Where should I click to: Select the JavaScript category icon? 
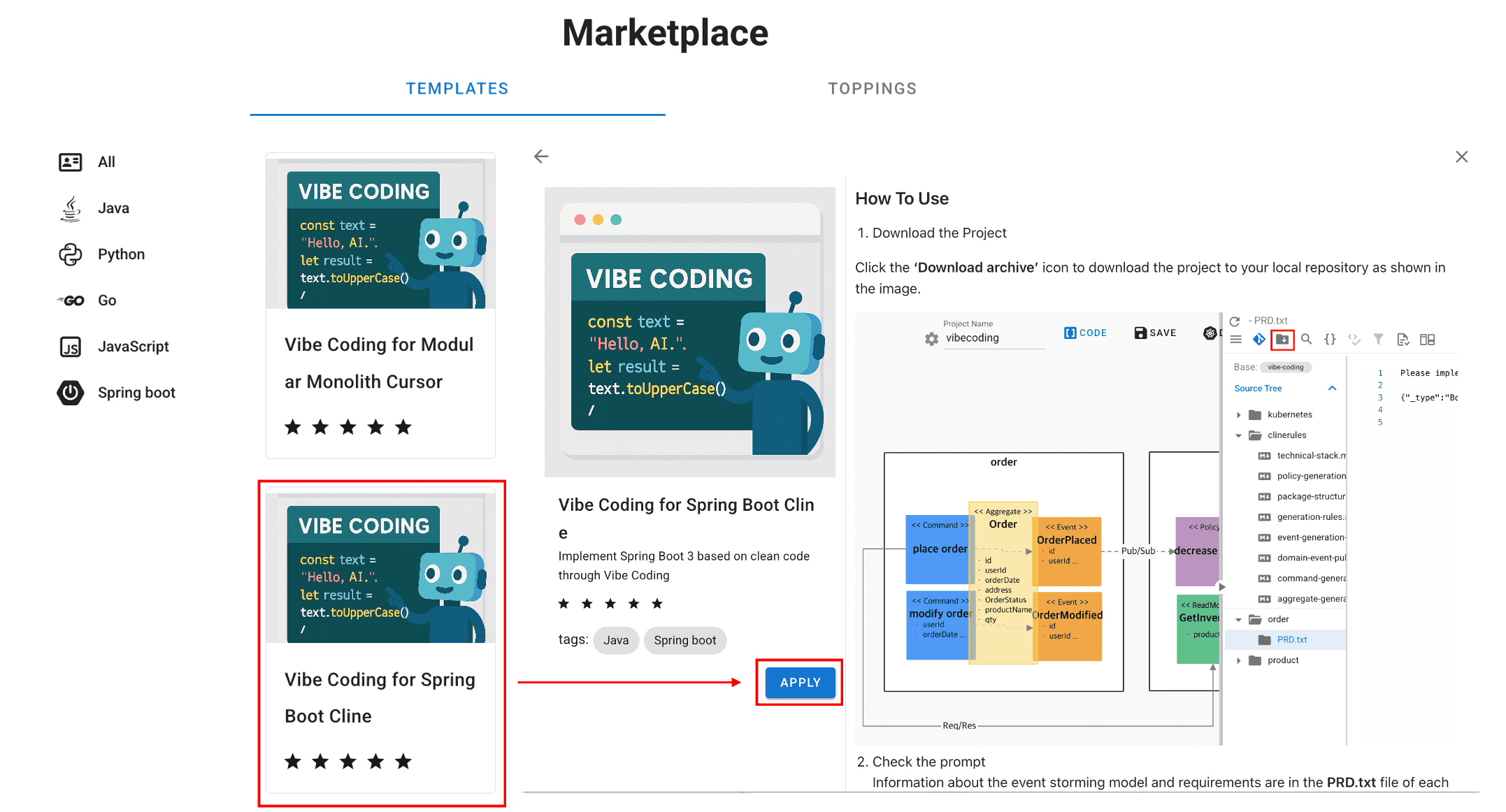pos(71,347)
